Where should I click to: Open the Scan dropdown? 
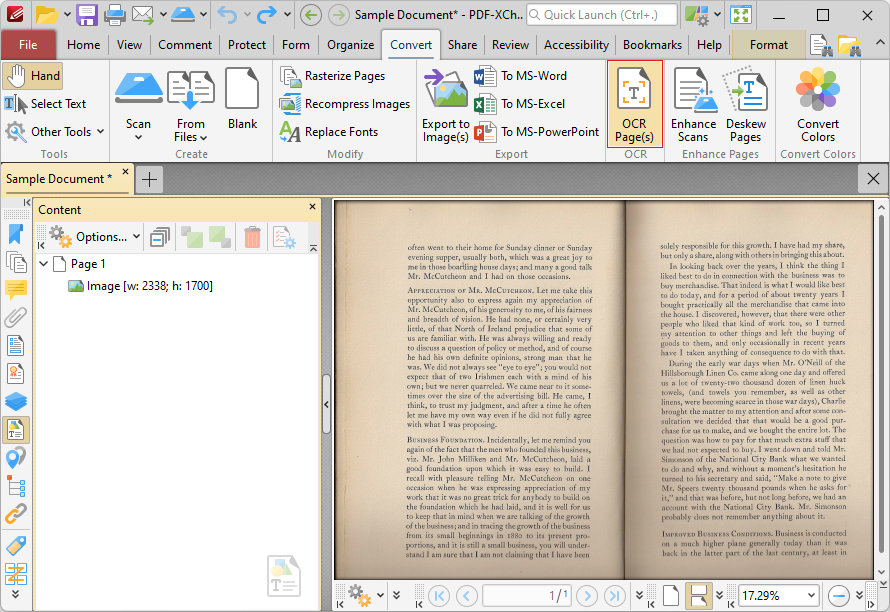tap(138, 137)
